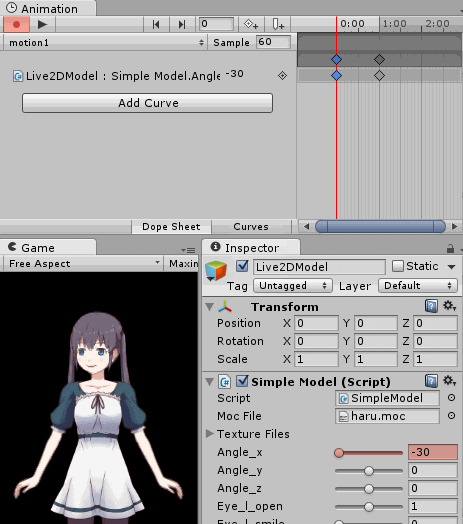Click the Angle_z slider handle
463x524 pixels.
click(x=369, y=489)
